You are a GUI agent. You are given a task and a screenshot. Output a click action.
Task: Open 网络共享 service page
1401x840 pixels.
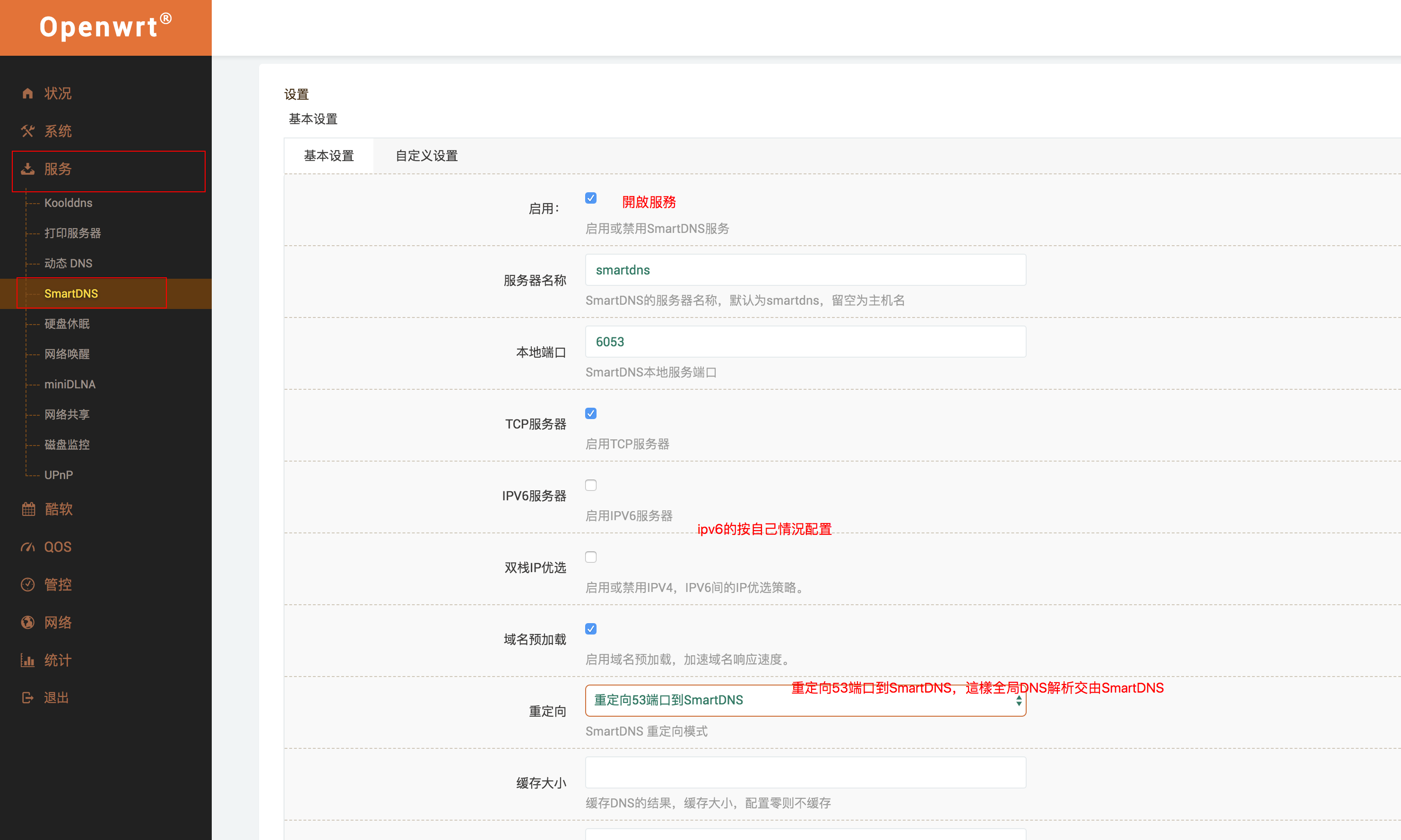[x=67, y=414]
